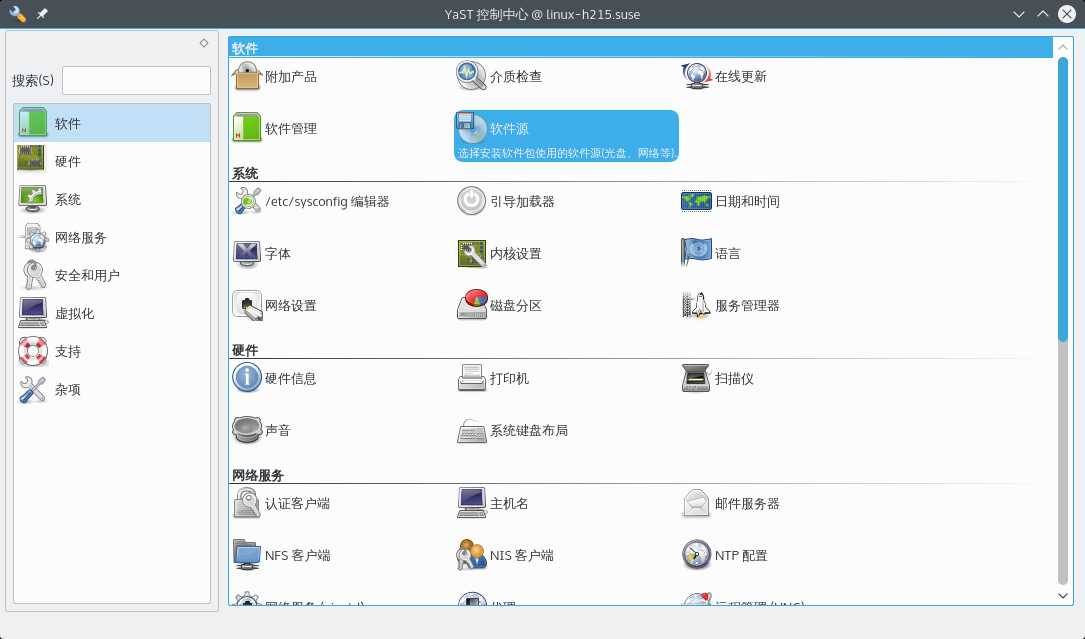Open 网络设置 network settings

coord(275,305)
